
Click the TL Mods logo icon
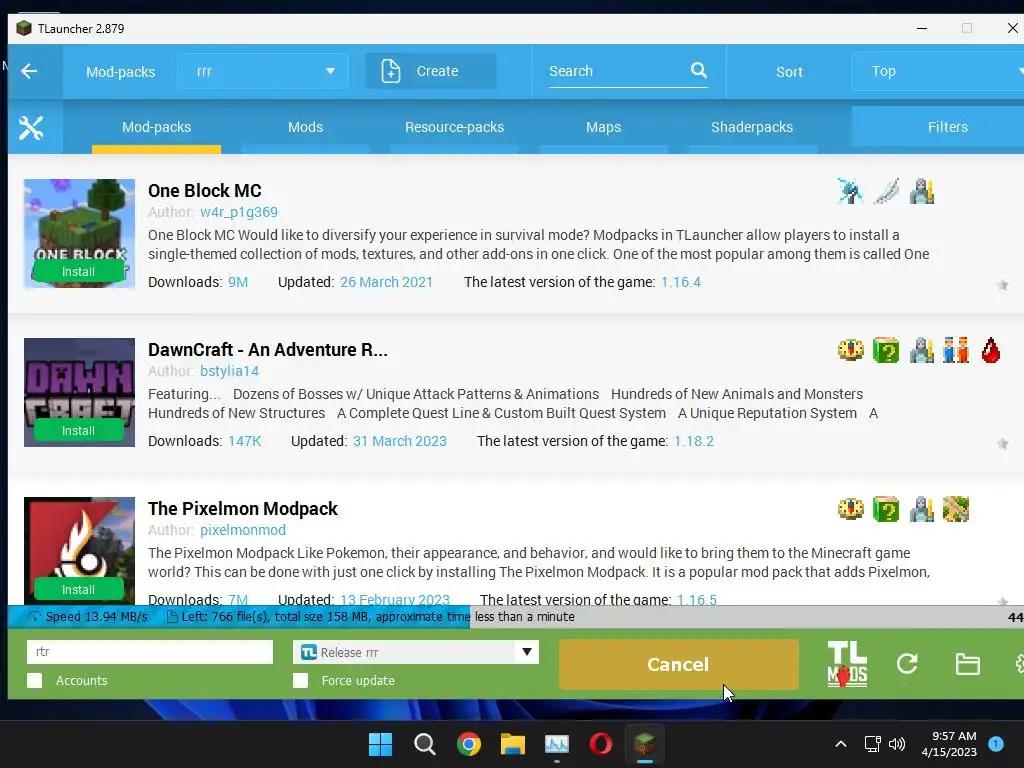[x=847, y=664]
